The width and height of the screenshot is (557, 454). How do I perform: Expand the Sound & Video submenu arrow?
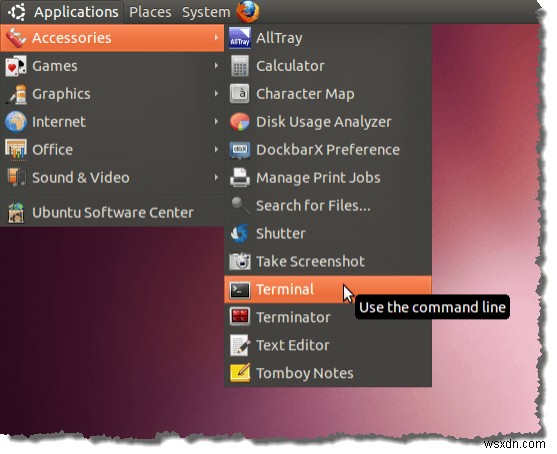click(x=216, y=177)
